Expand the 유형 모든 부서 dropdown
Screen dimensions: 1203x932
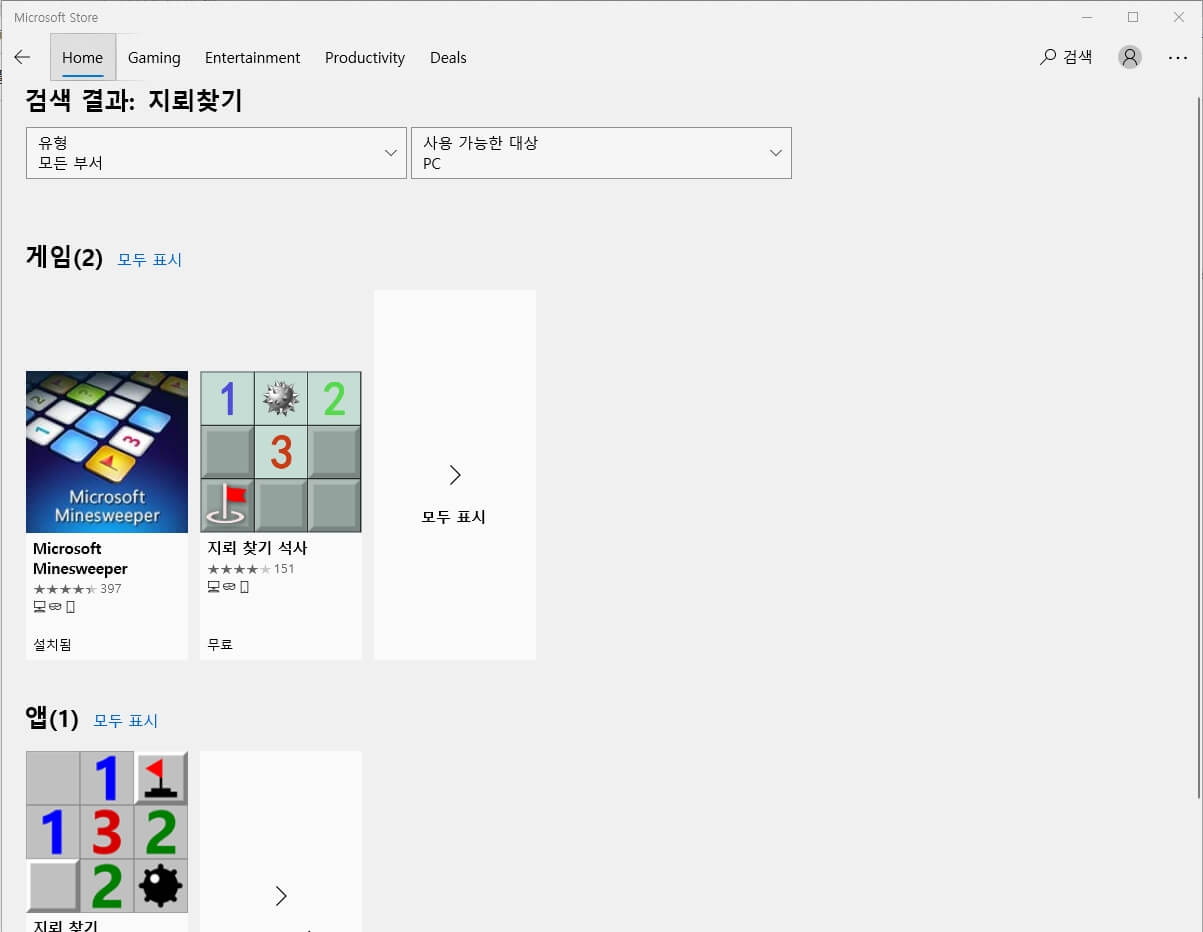pos(216,153)
